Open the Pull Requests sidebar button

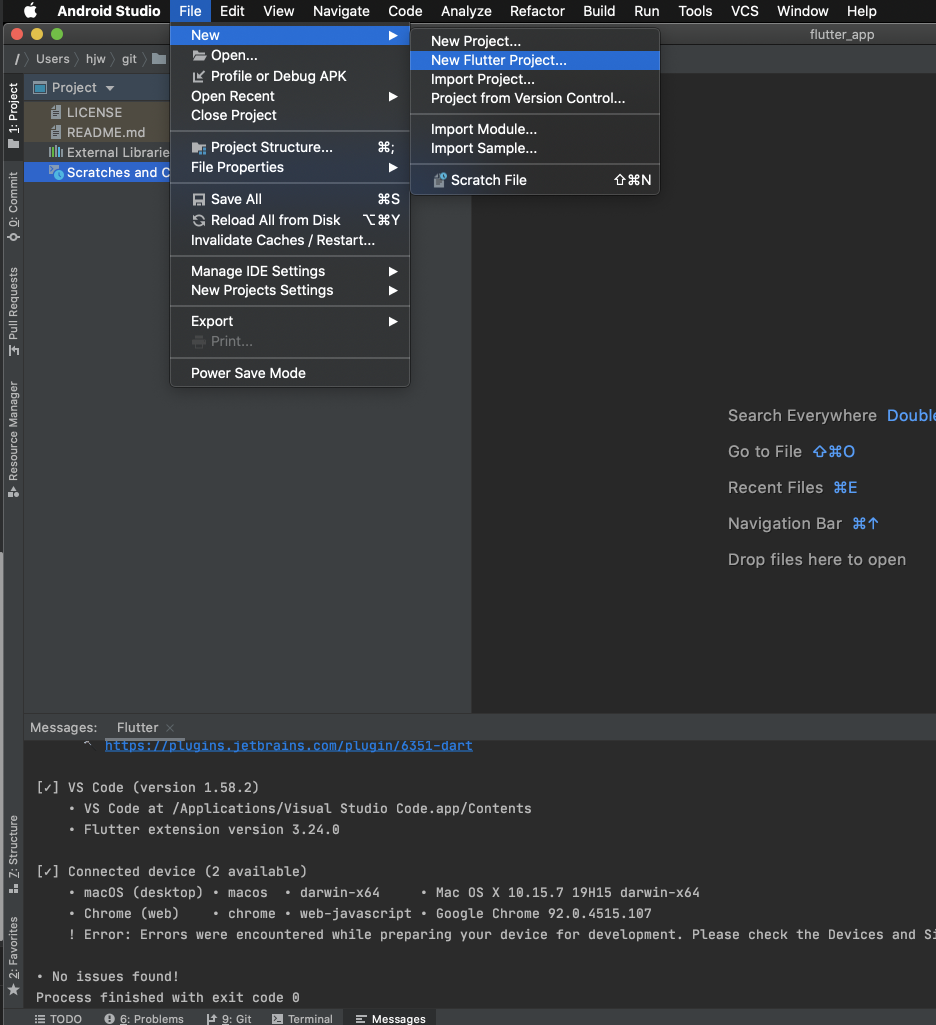click(x=13, y=311)
